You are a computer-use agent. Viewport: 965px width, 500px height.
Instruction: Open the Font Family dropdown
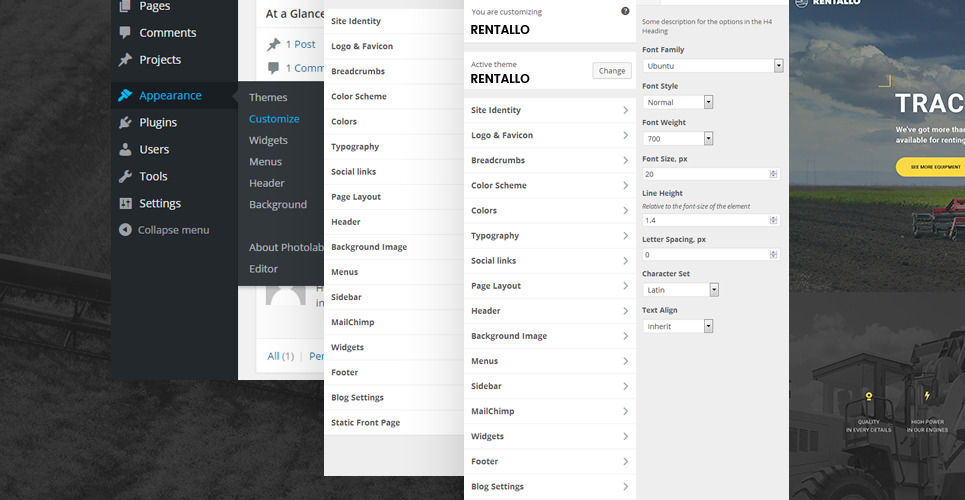(712, 66)
